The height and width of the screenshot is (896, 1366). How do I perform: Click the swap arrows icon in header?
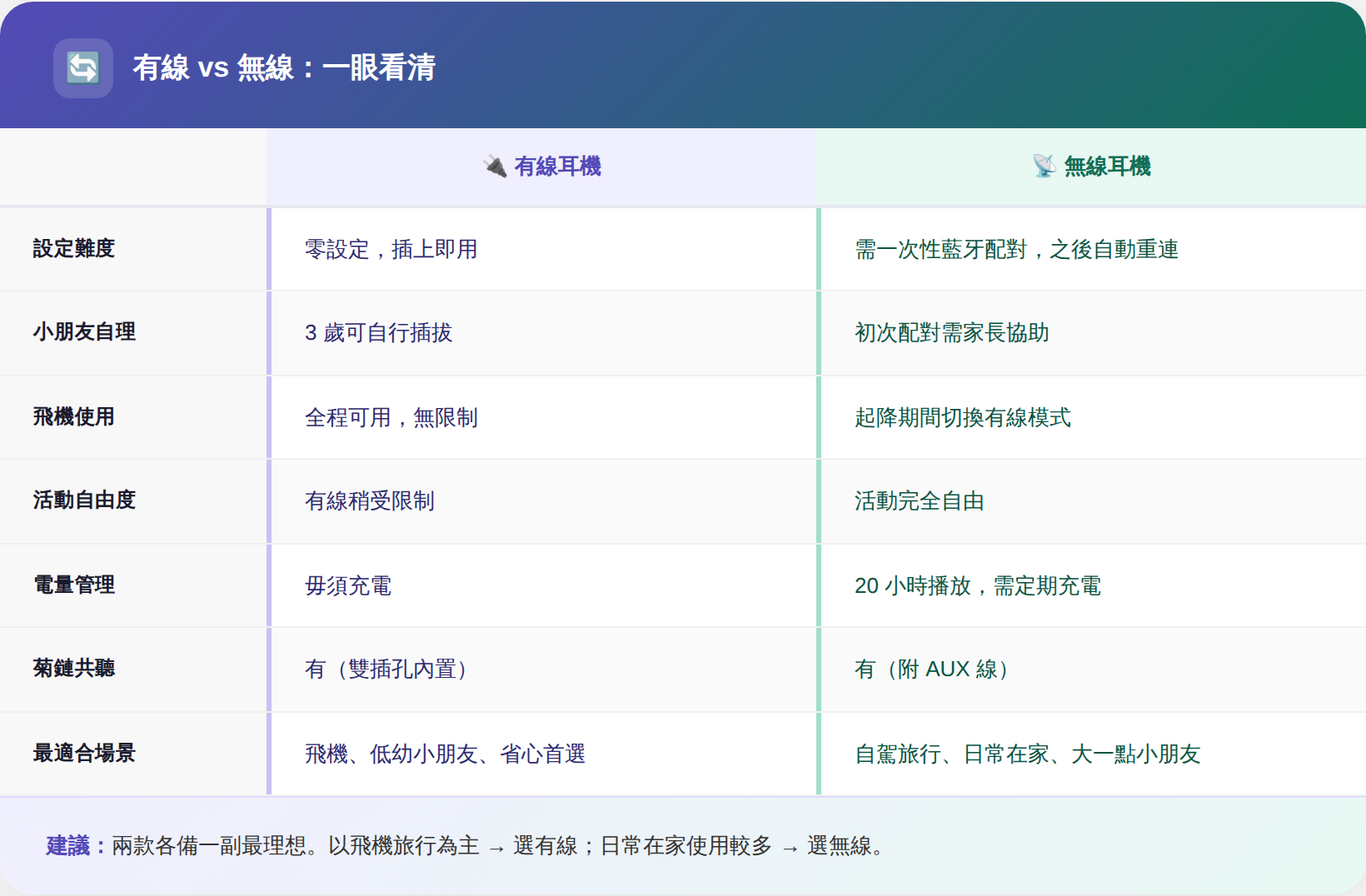point(83,68)
